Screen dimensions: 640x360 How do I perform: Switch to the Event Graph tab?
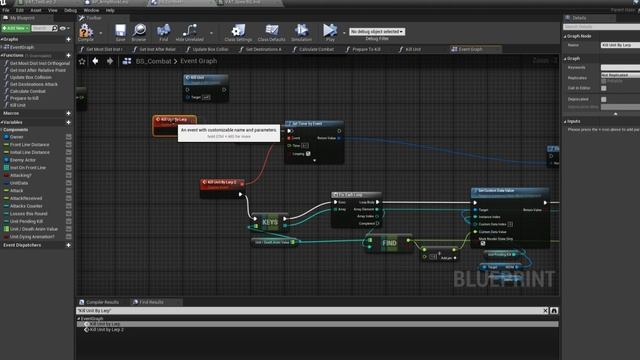coord(476,49)
